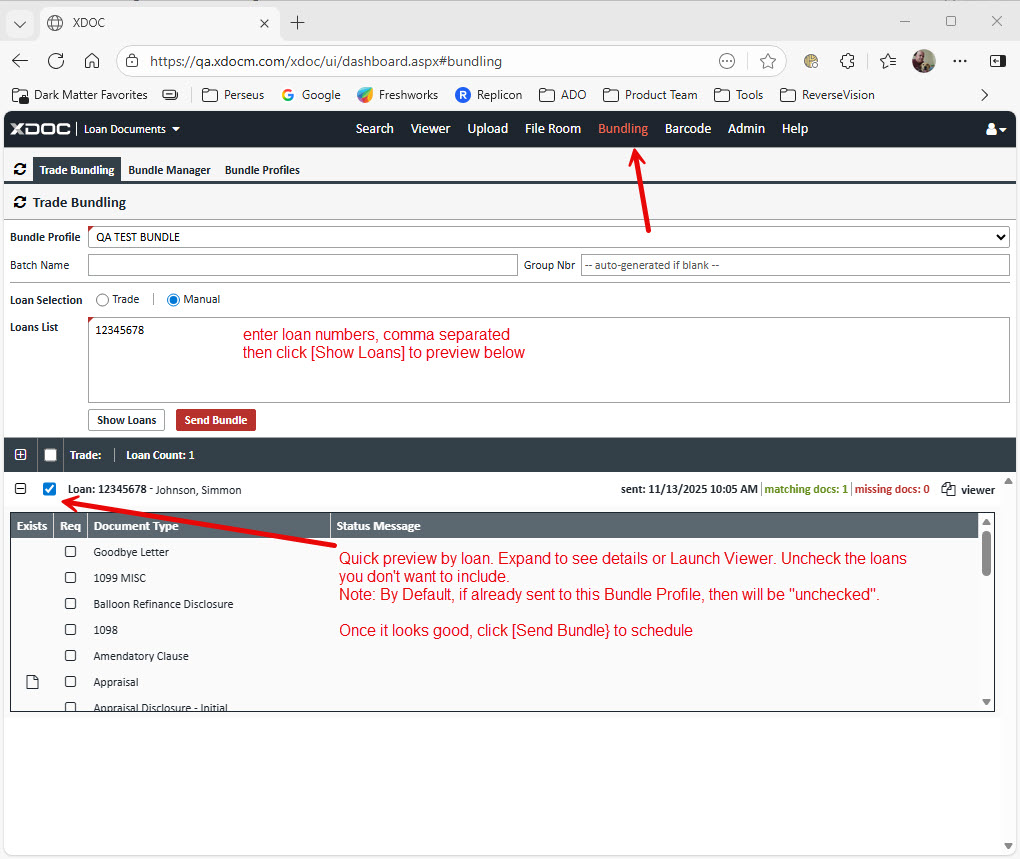Viewport: 1020px width, 859px height.
Task: Switch to the Bundle Manager tab
Action: 169,170
